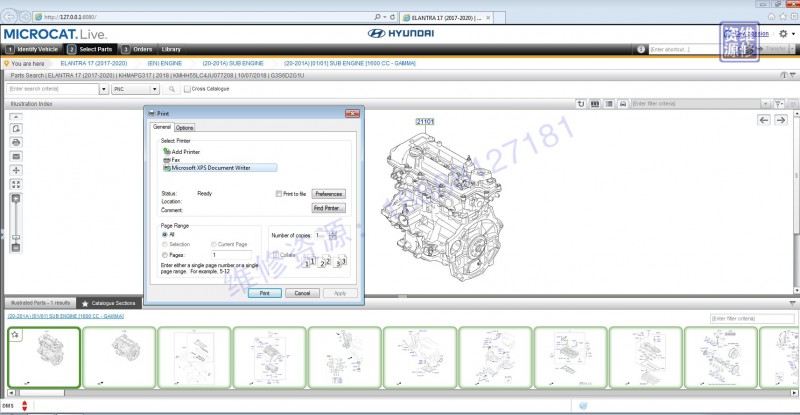Click the info icon beside the shortcut field

(x=641, y=49)
